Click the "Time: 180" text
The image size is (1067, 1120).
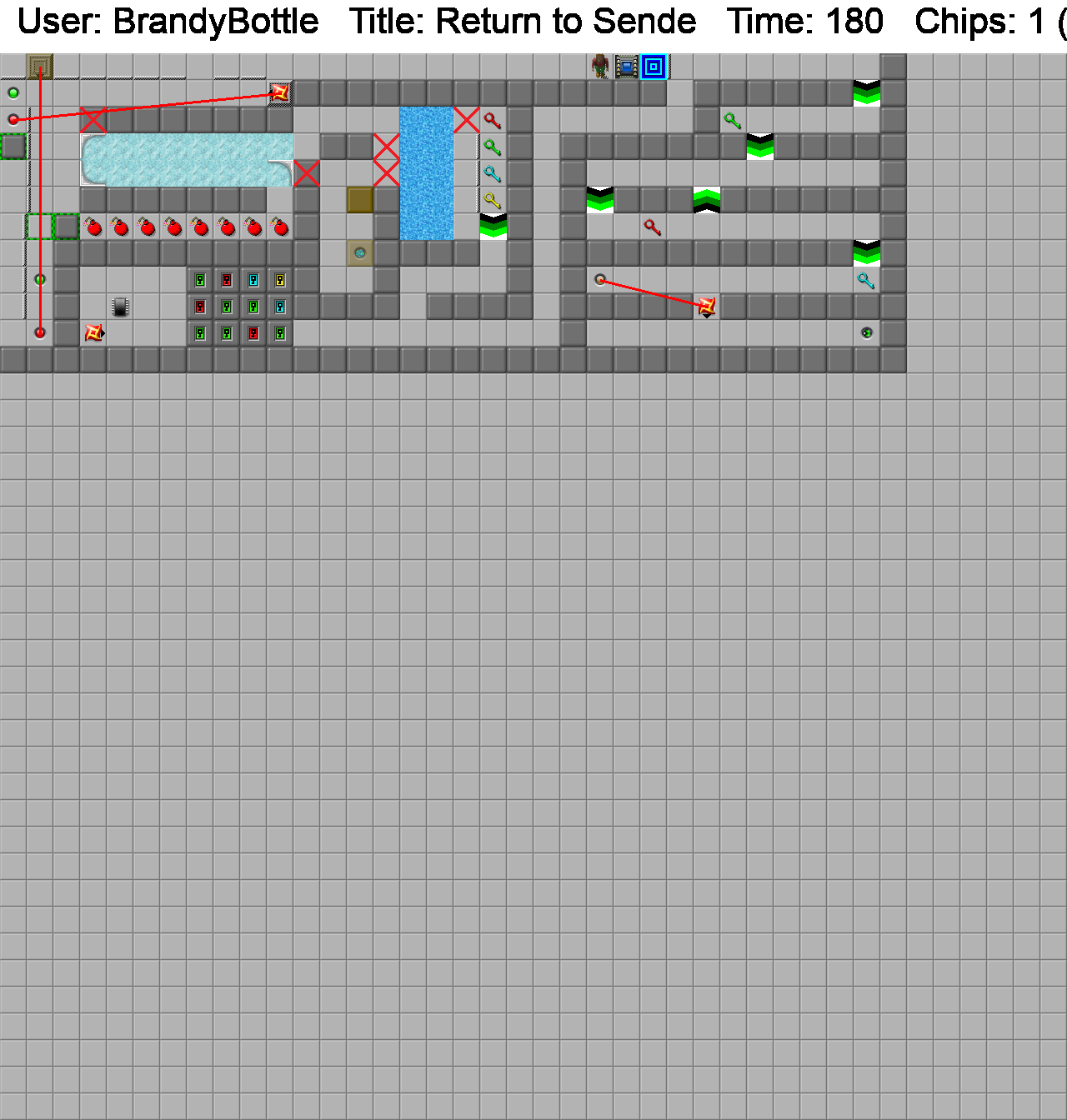tap(805, 22)
